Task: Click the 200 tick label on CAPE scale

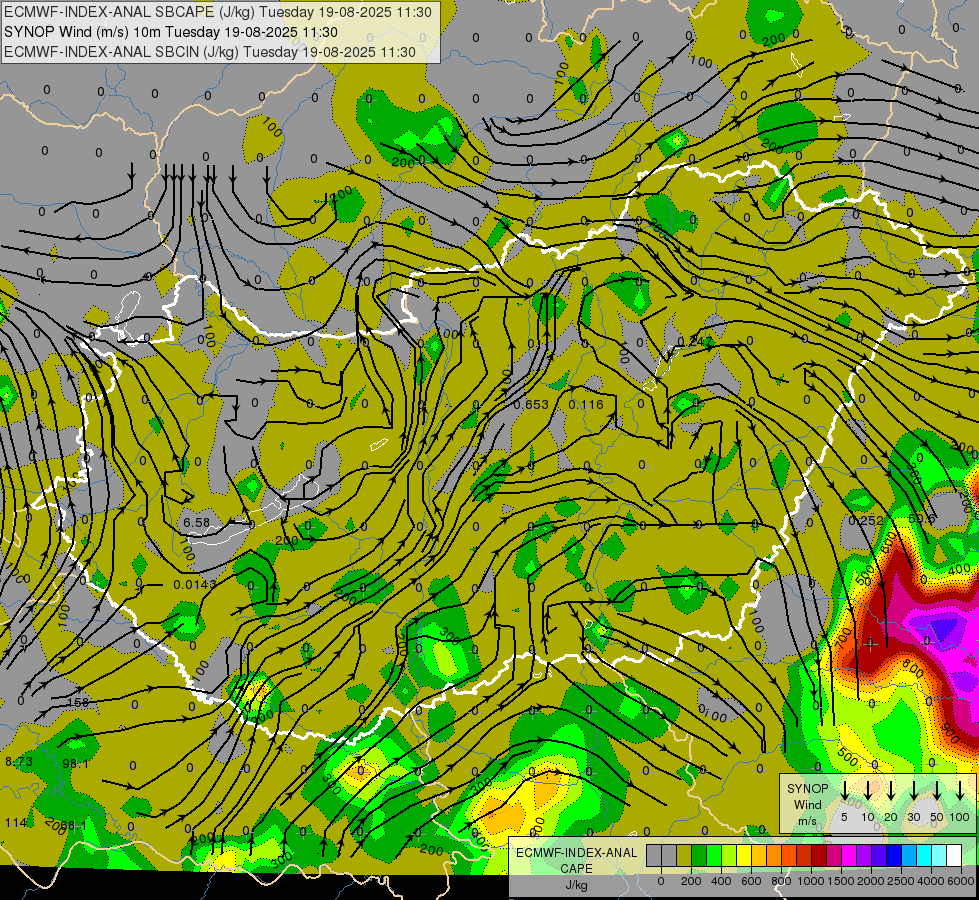Action: pos(691,881)
